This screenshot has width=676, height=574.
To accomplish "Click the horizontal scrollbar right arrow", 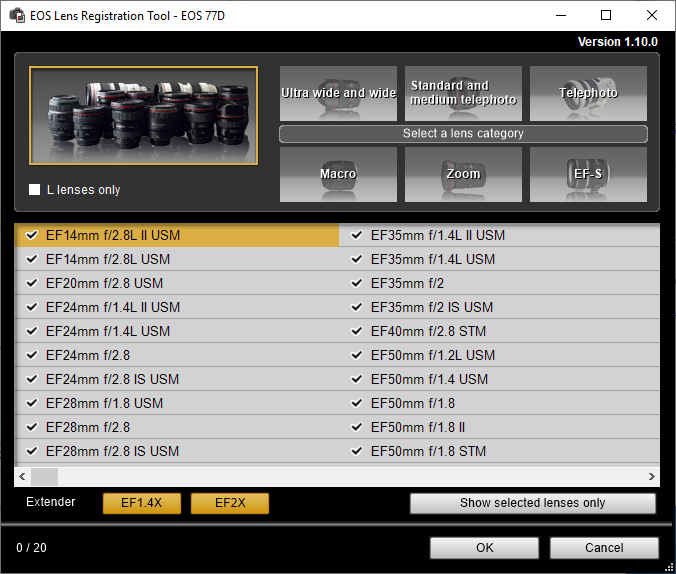I will tap(651, 477).
